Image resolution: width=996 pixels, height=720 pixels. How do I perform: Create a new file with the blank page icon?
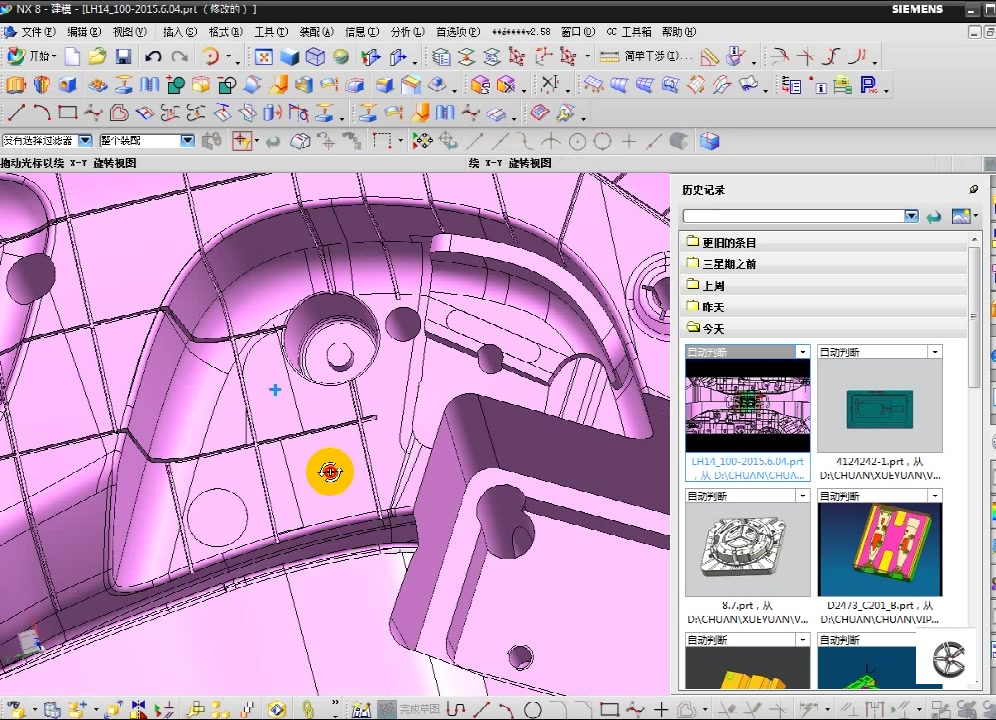coord(72,57)
